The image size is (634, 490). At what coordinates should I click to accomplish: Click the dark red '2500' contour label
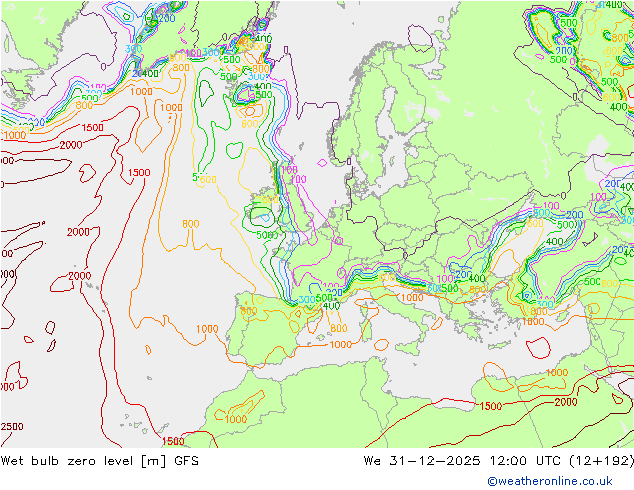12,427
